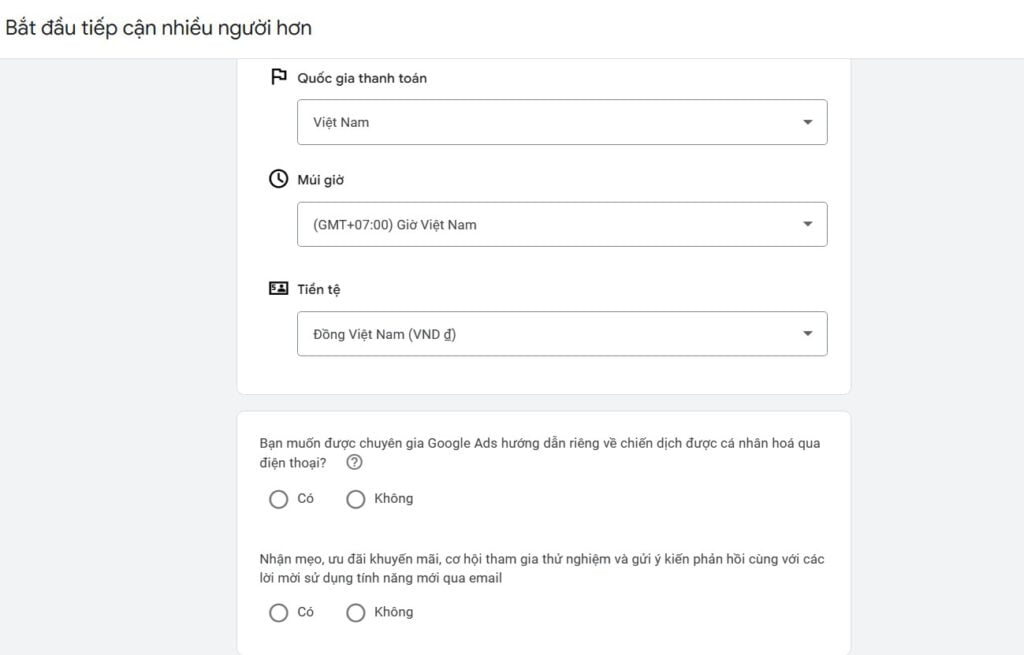The width and height of the screenshot is (1024, 655).
Task: Select Có for email tips and offers
Action: (279, 613)
